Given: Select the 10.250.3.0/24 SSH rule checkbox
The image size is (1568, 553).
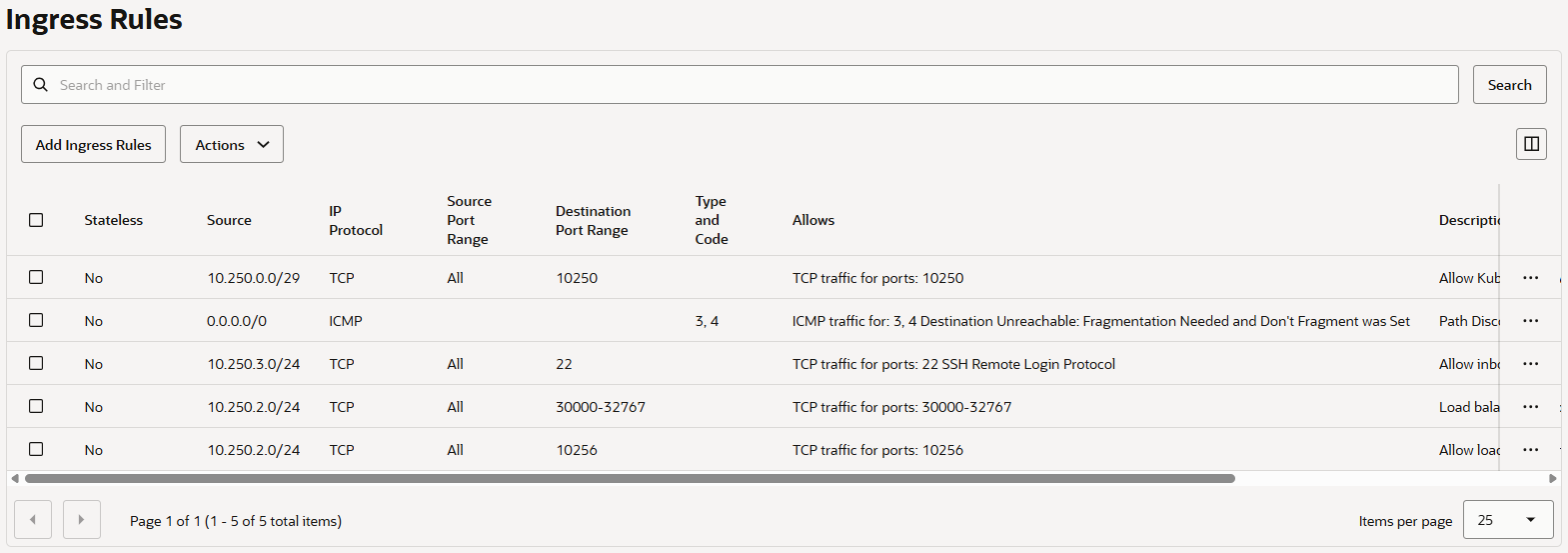Looking at the screenshot, I should coord(36,363).
